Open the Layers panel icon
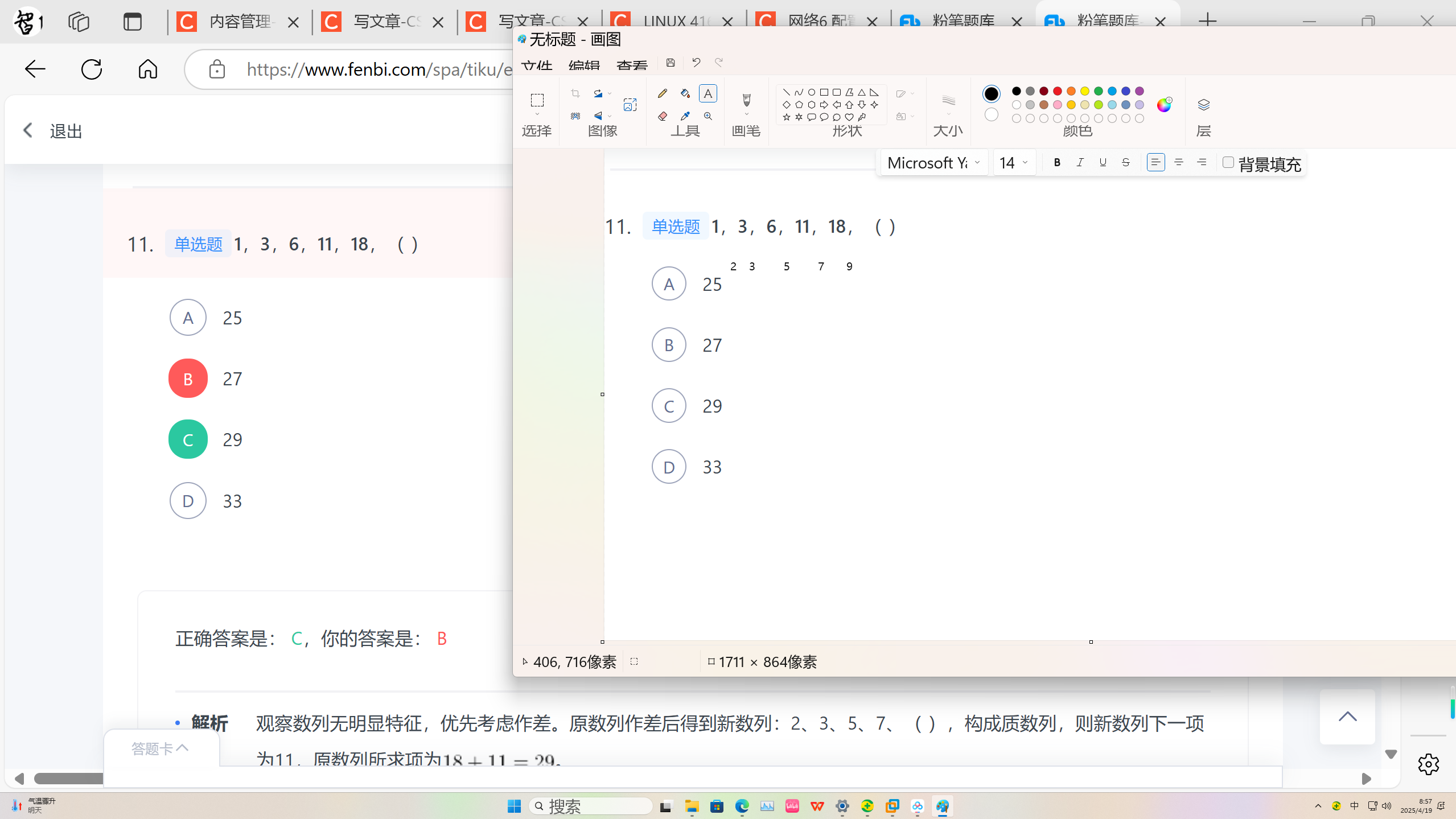1456x819 pixels. pos(1203,105)
